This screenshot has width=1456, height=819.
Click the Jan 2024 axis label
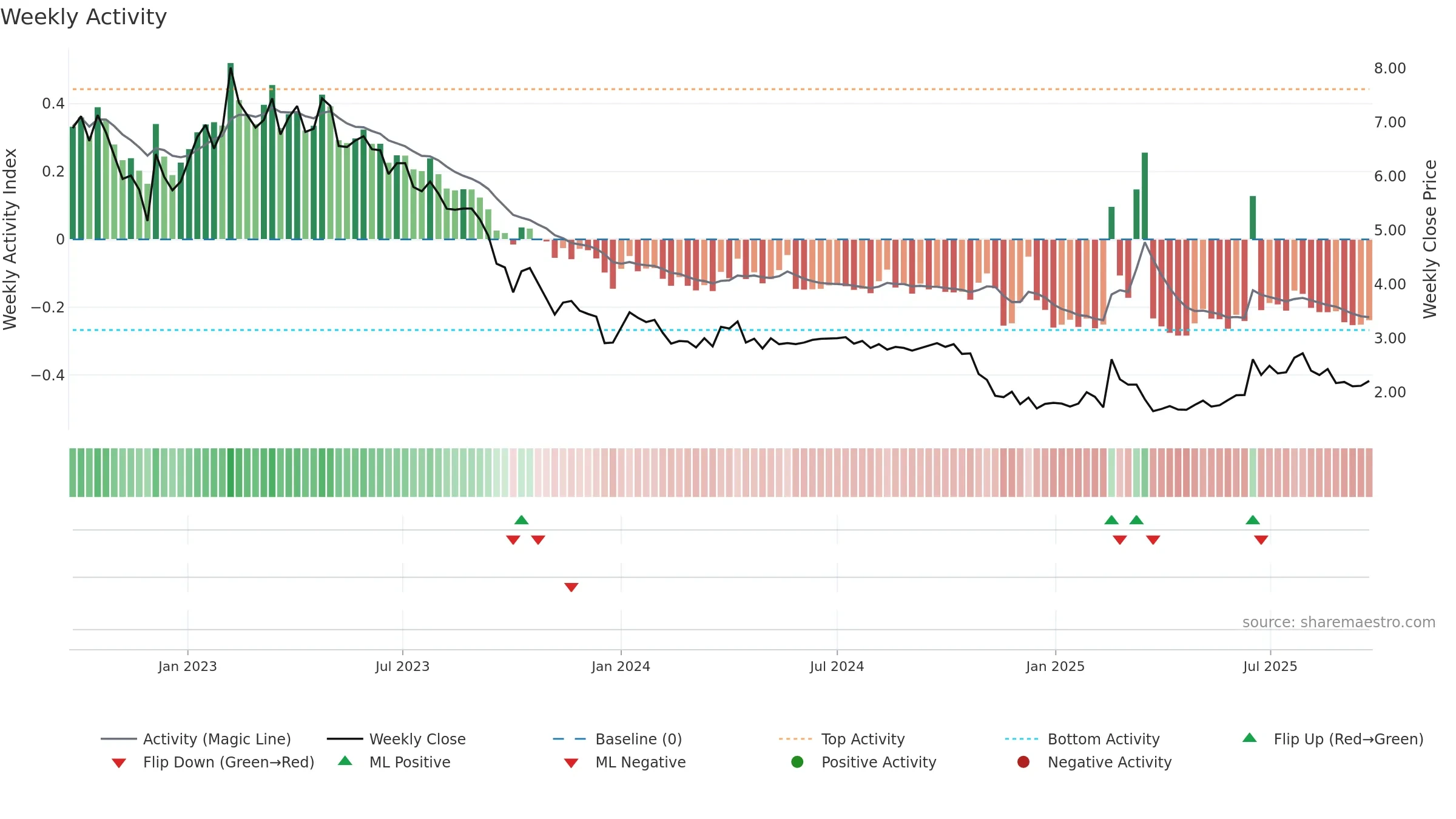(x=621, y=667)
